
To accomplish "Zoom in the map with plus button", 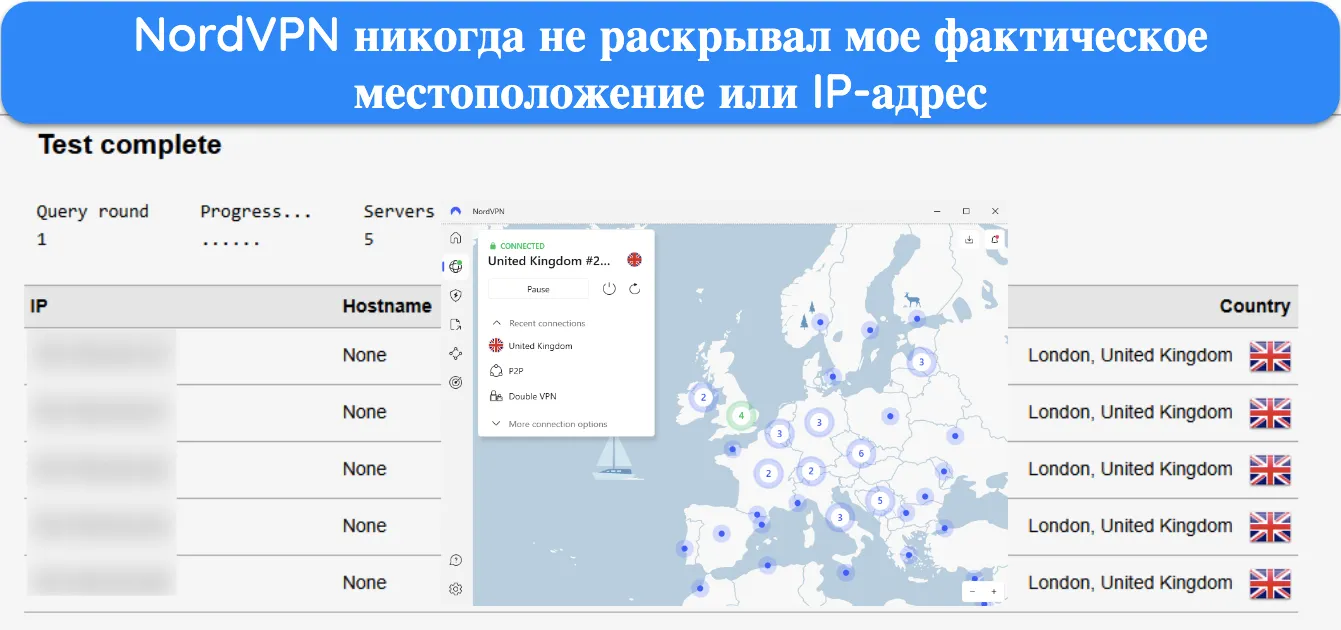I will (993, 591).
